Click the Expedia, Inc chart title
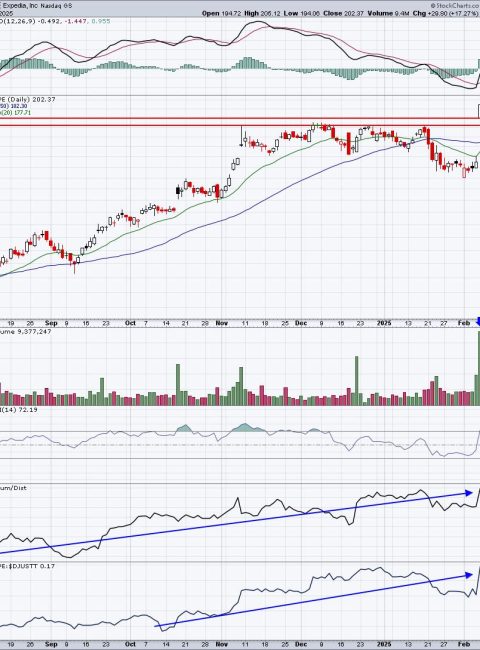 pyautogui.click(x=22, y=6)
